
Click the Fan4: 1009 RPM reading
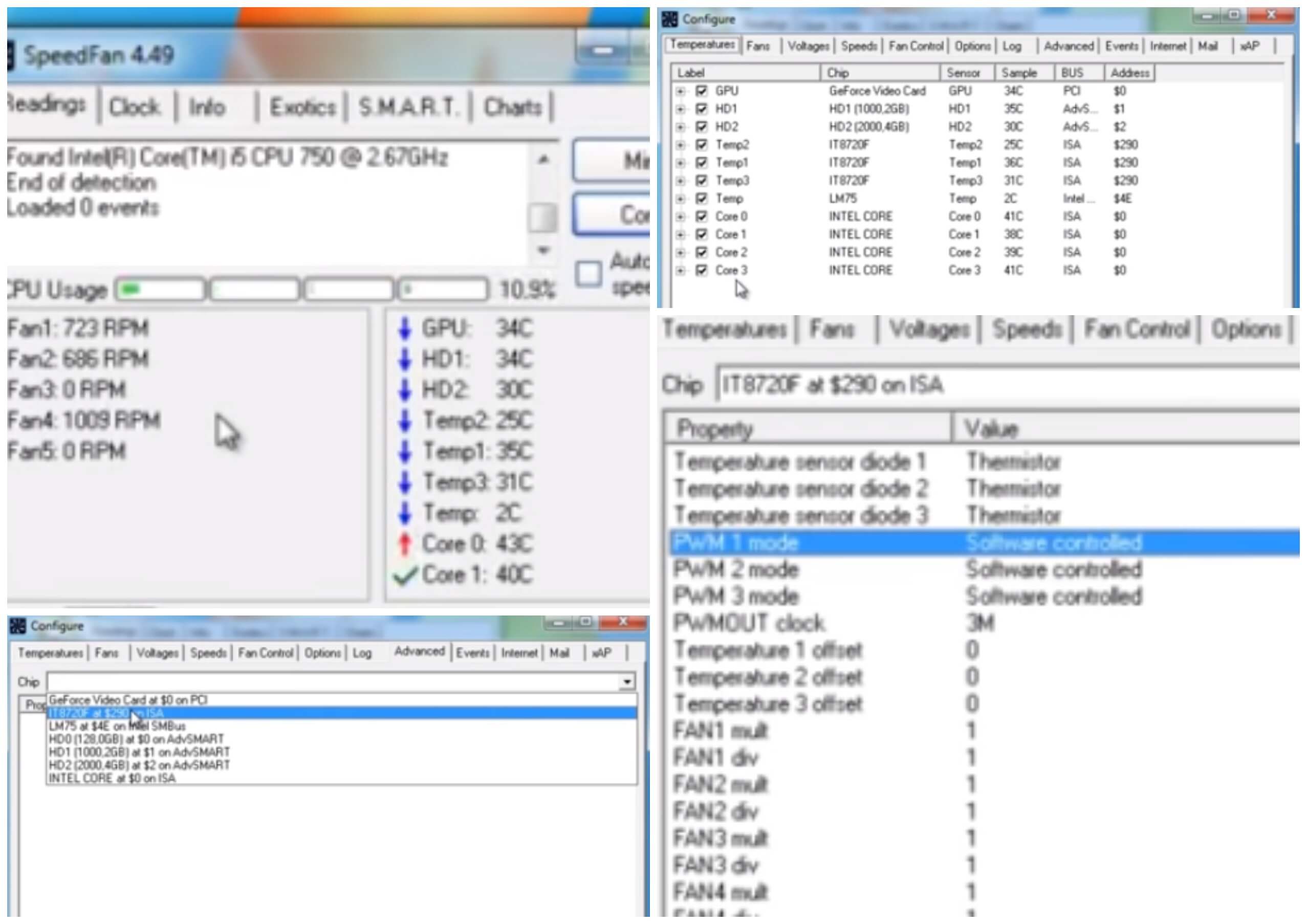(84, 421)
